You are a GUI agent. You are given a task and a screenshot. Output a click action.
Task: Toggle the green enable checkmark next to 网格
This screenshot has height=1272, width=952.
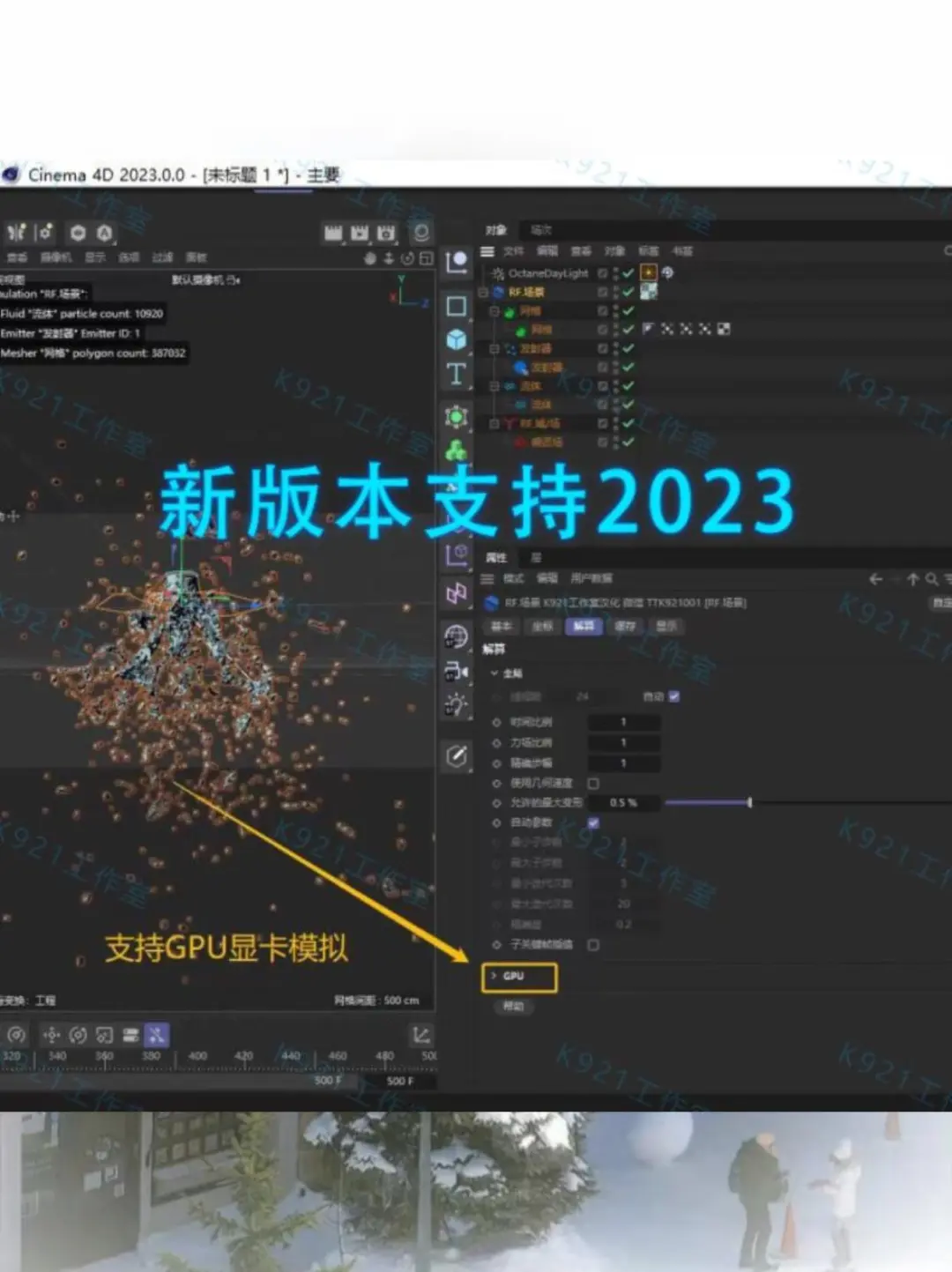coord(628,310)
